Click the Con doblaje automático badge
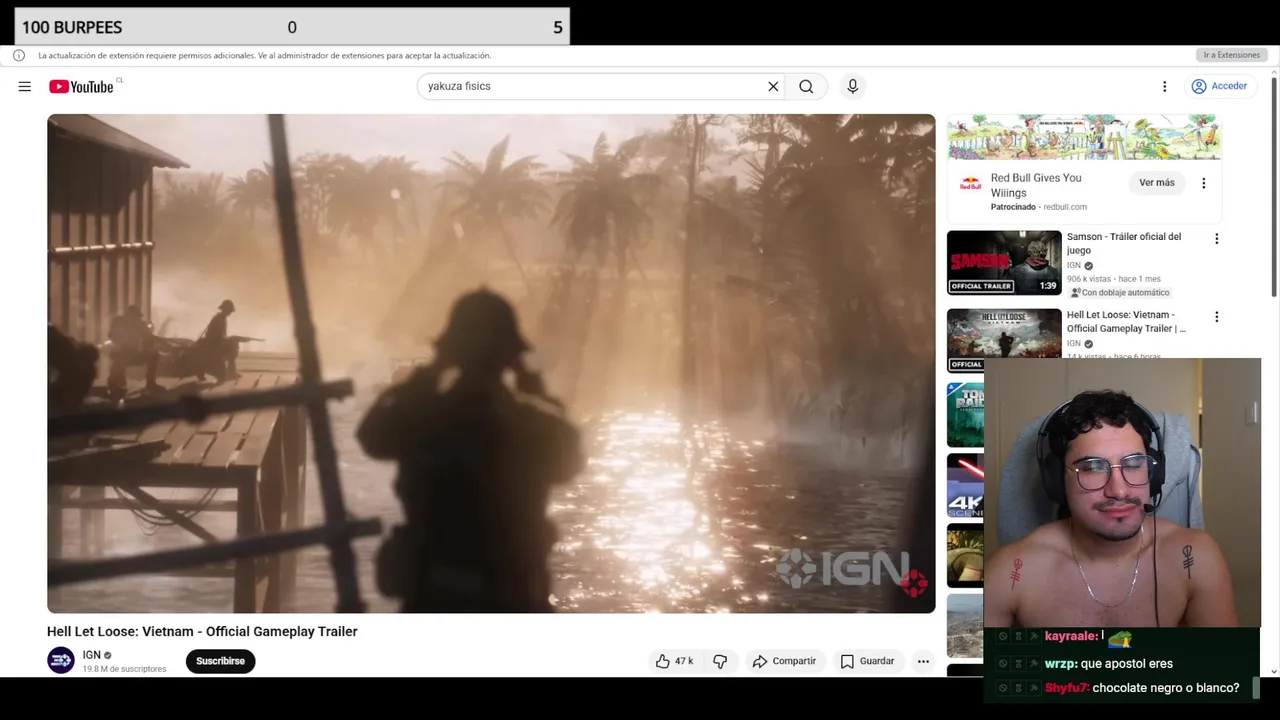 1120,293
